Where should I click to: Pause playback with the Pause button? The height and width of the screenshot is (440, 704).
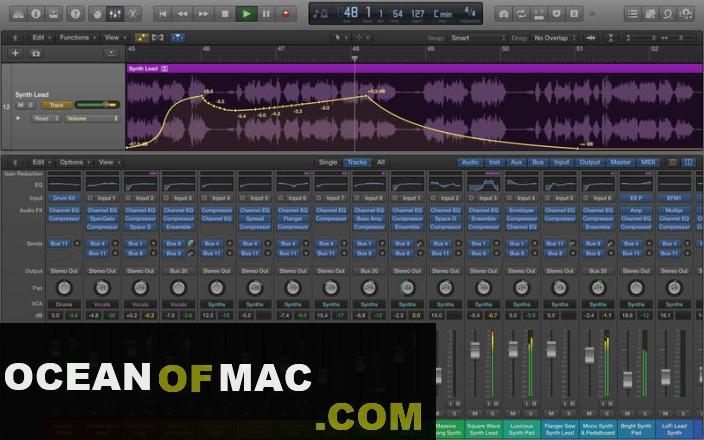[266, 14]
